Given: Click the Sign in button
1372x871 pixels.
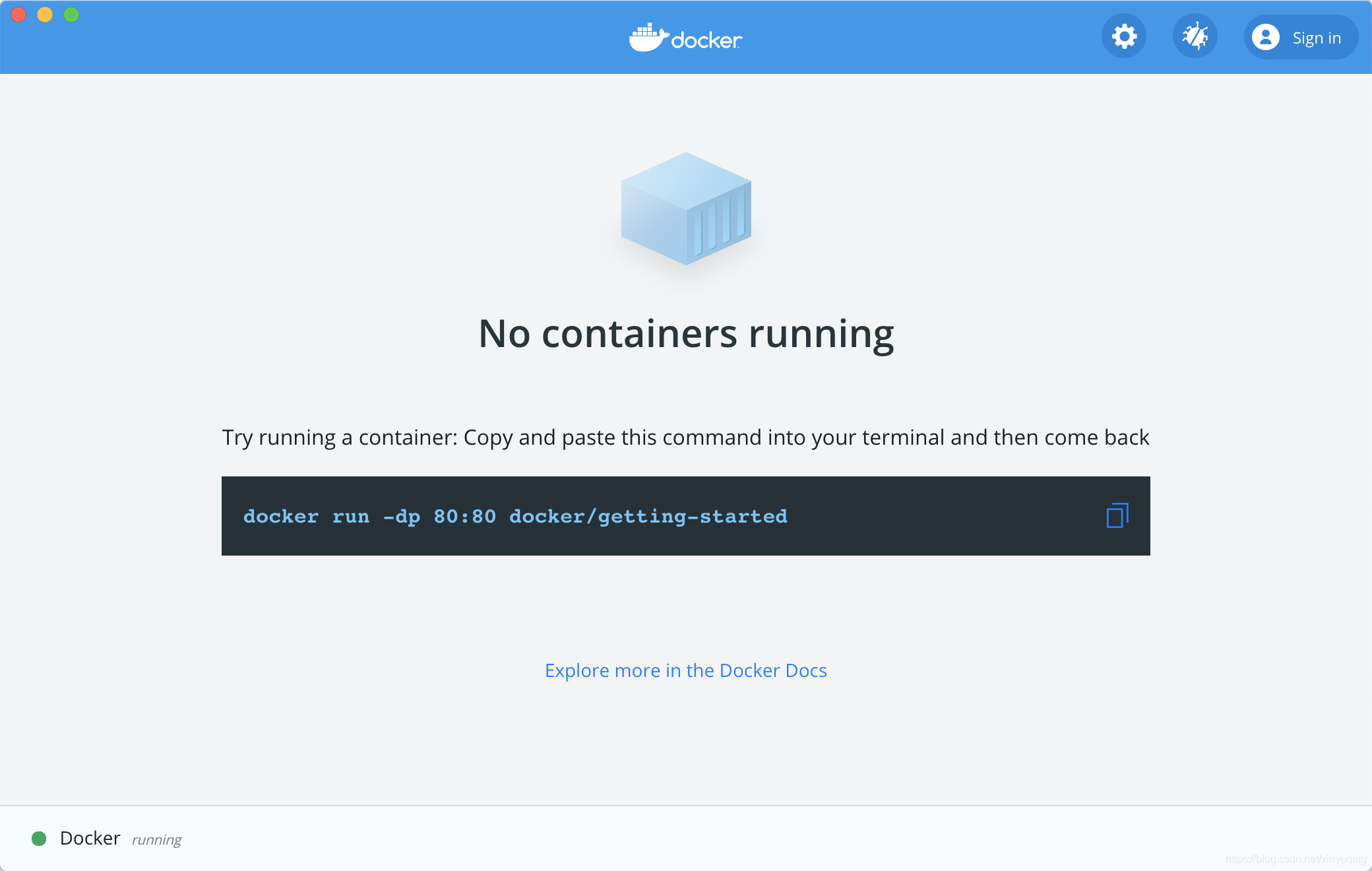Looking at the screenshot, I should click(x=1301, y=37).
